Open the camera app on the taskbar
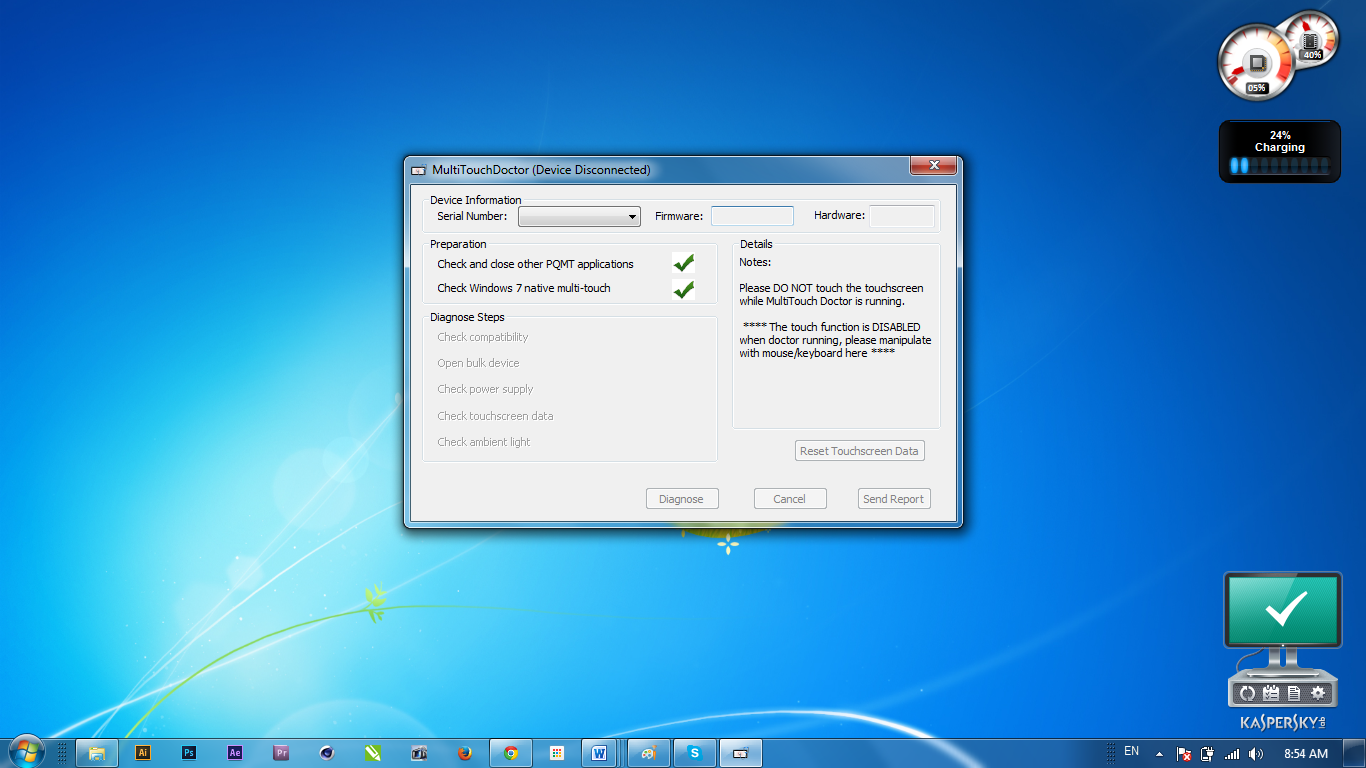This screenshot has width=1366, height=768. tap(419, 753)
